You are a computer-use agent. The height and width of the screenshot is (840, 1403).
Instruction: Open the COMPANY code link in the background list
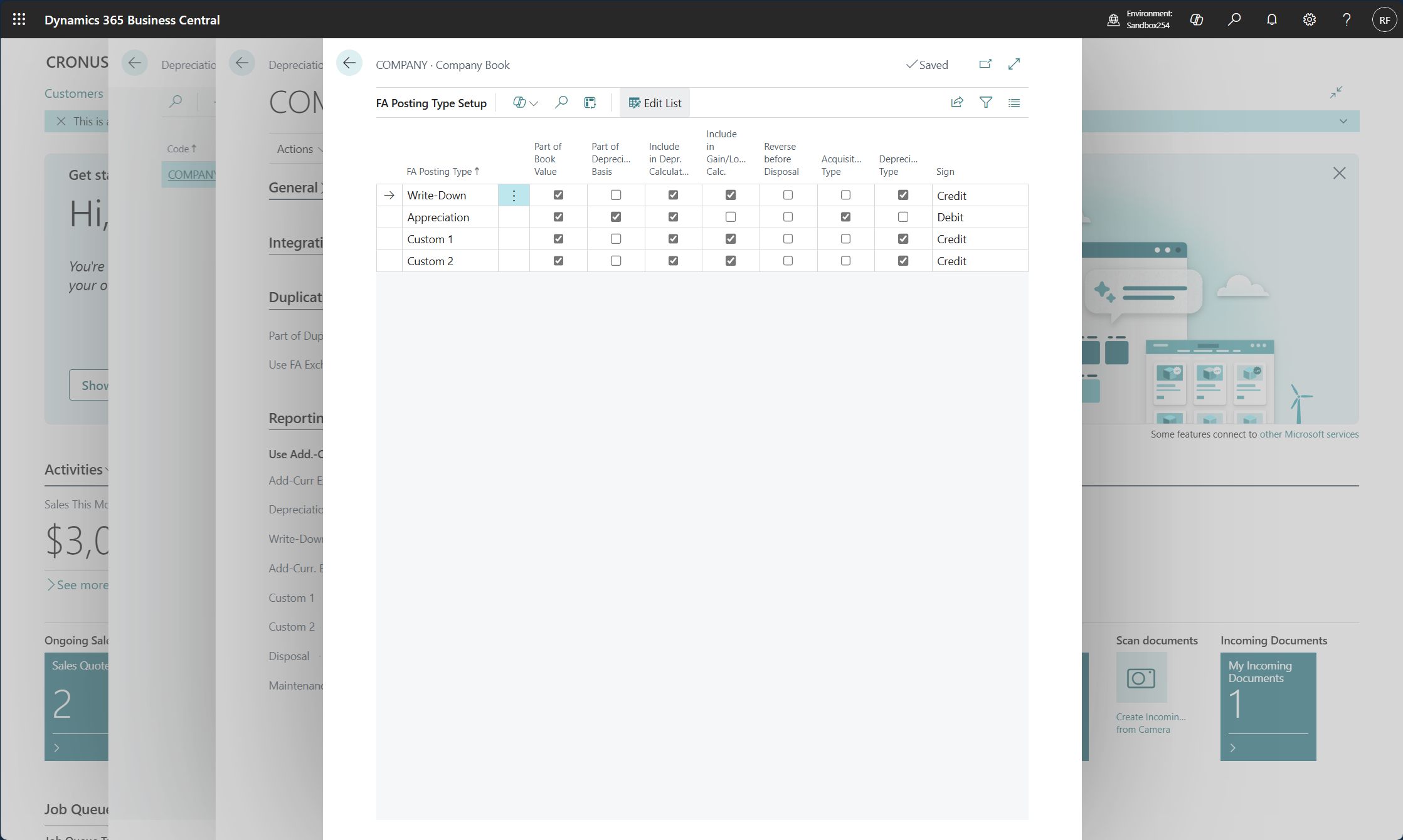191,174
